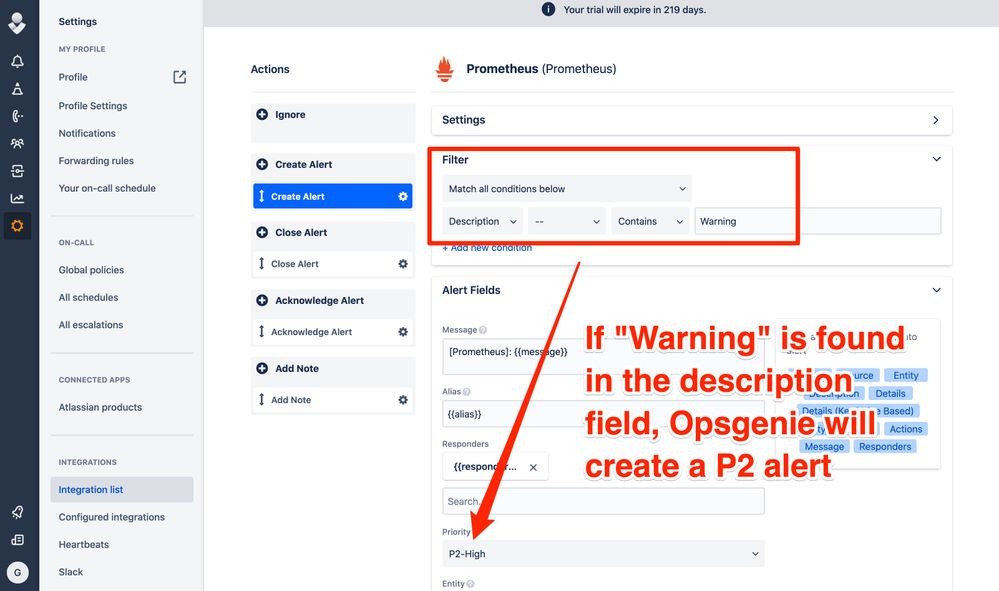This screenshot has width=999, height=591.
Task: Open the -- operator dropdown
Action: click(x=566, y=222)
